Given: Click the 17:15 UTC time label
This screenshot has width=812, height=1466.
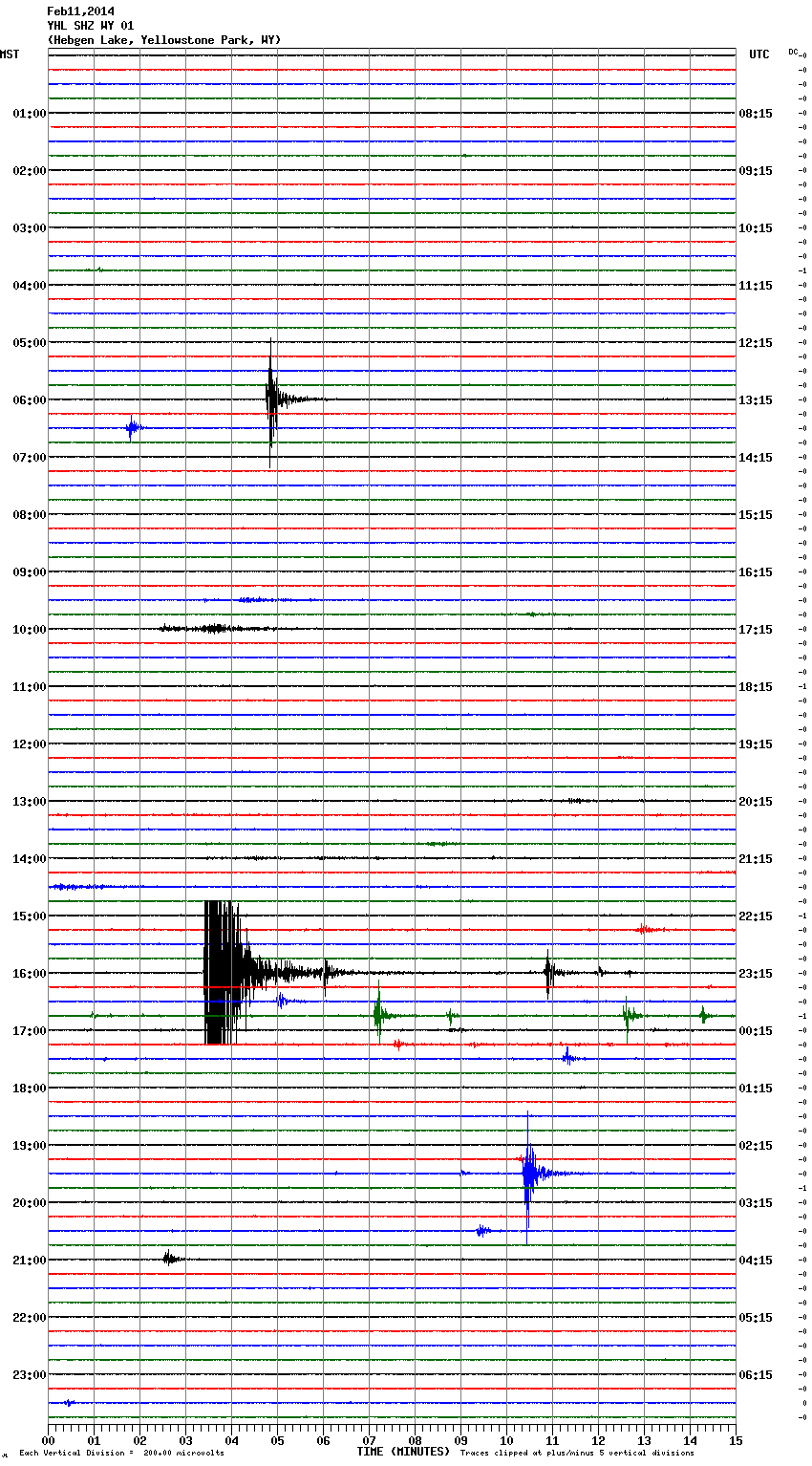Looking at the screenshot, I should pyautogui.click(x=756, y=630).
